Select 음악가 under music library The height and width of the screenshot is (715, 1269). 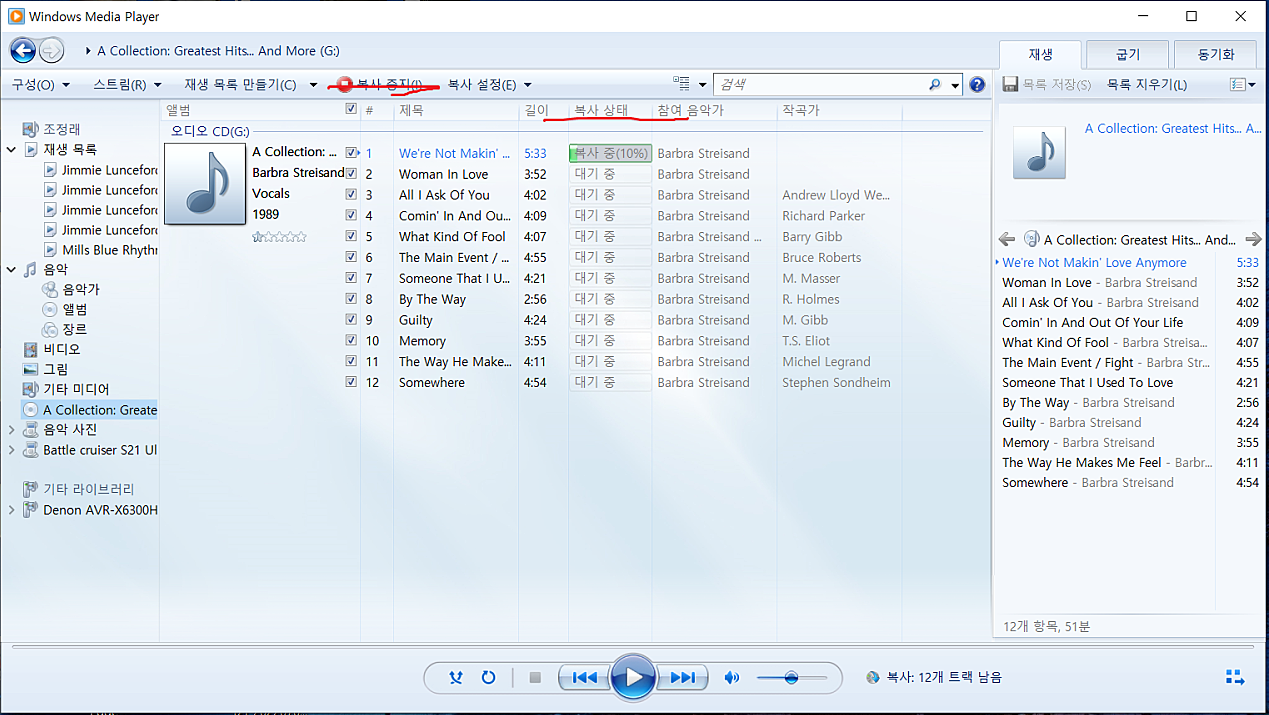coord(81,289)
